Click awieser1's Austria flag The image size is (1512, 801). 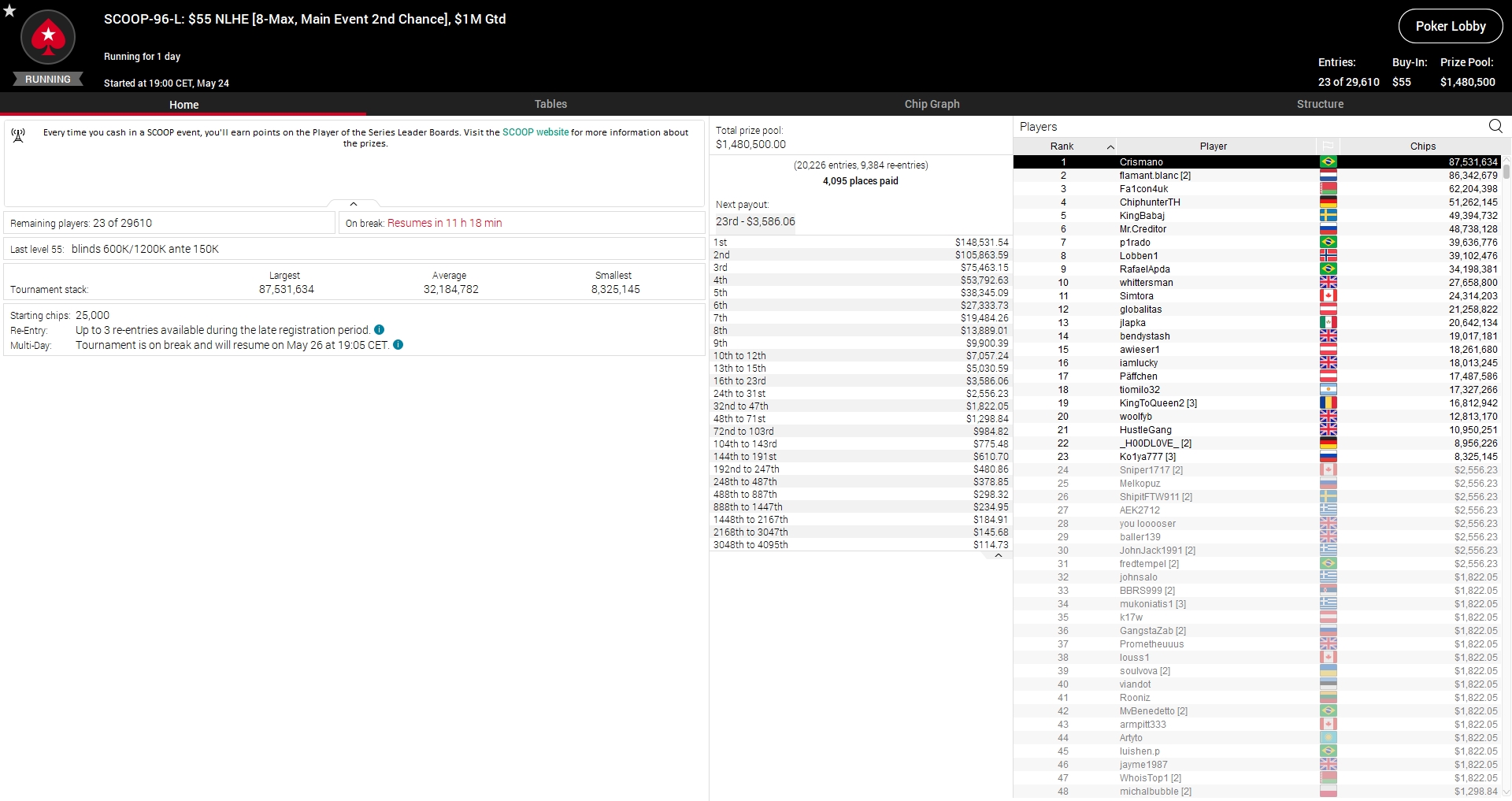click(1328, 350)
